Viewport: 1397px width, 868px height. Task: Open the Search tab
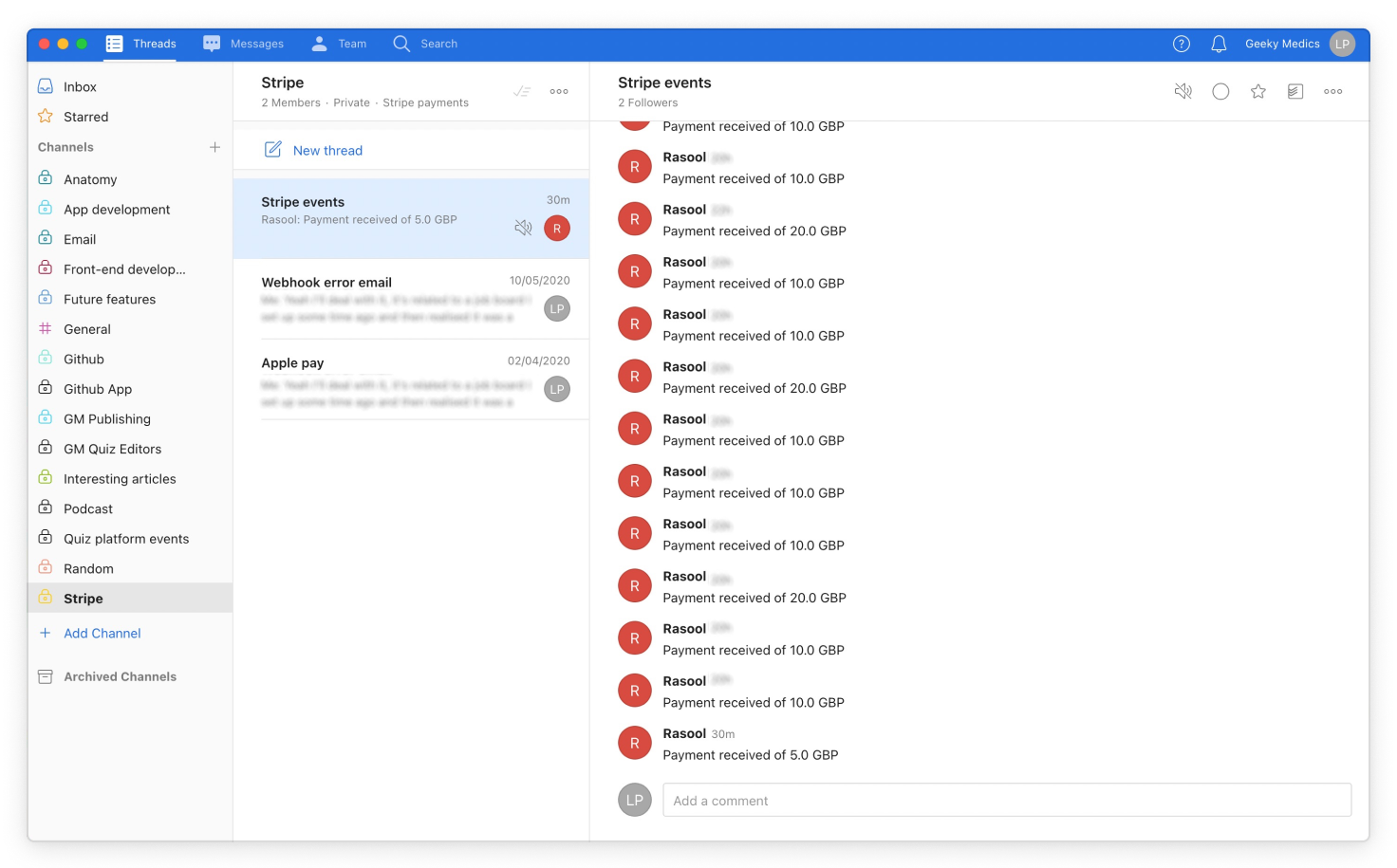pyautogui.click(x=425, y=44)
